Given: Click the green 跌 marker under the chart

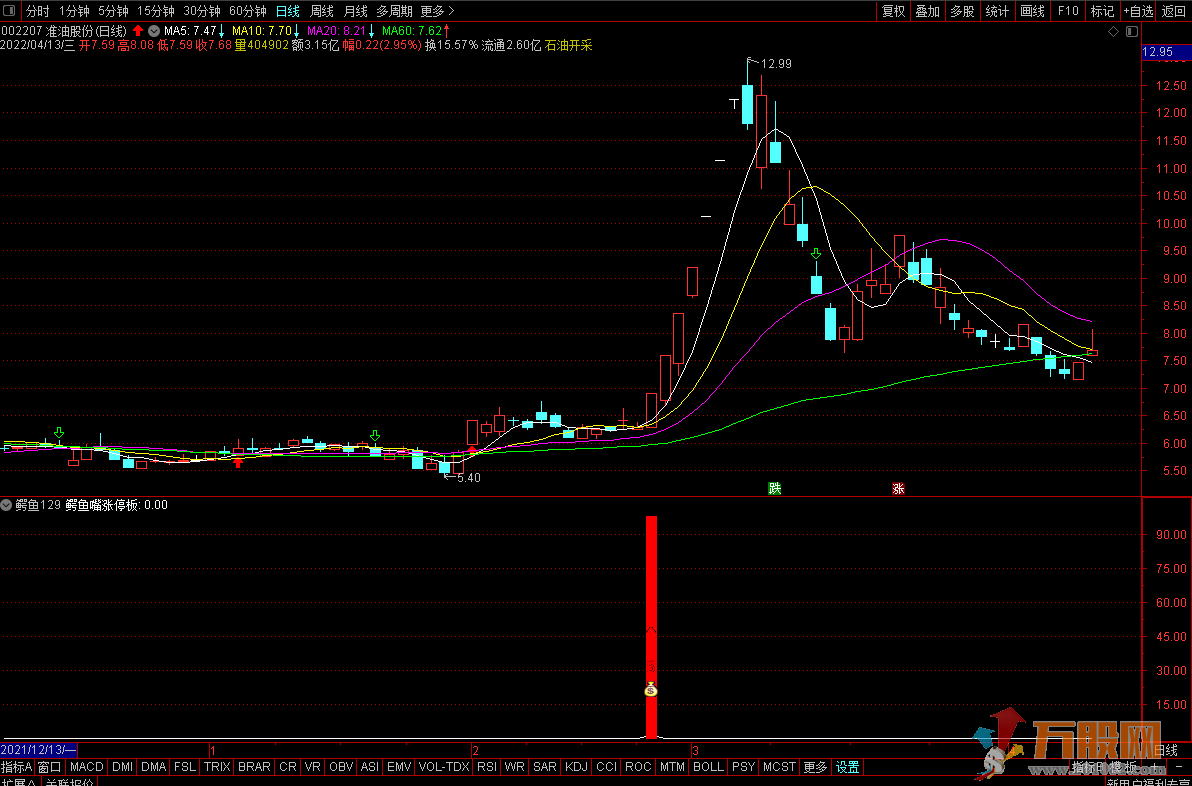Looking at the screenshot, I should point(775,488).
